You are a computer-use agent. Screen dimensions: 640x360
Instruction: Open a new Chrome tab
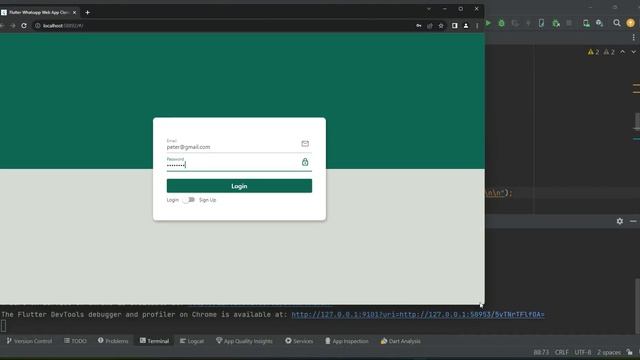[87, 12]
